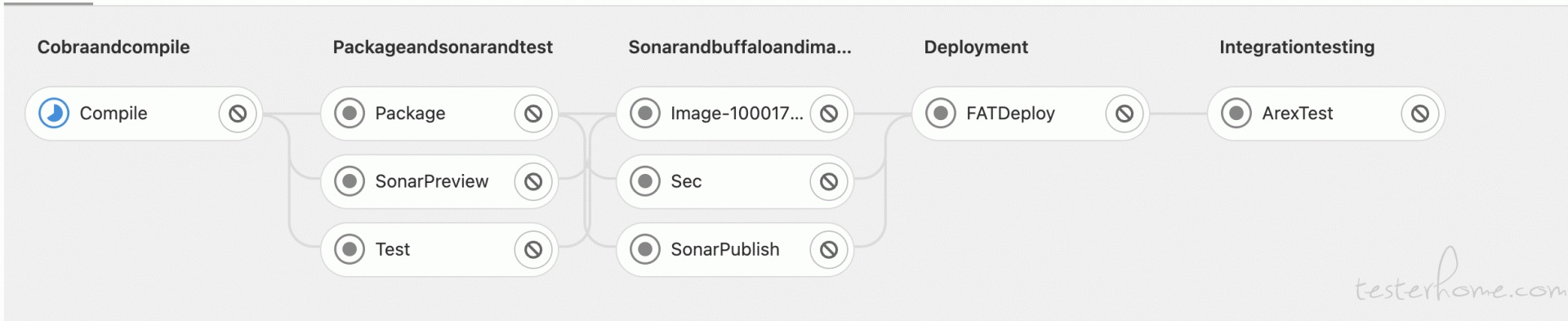1568x321 pixels.
Task: Select the Deployment stage heading
Action: click(x=976, y=47)
